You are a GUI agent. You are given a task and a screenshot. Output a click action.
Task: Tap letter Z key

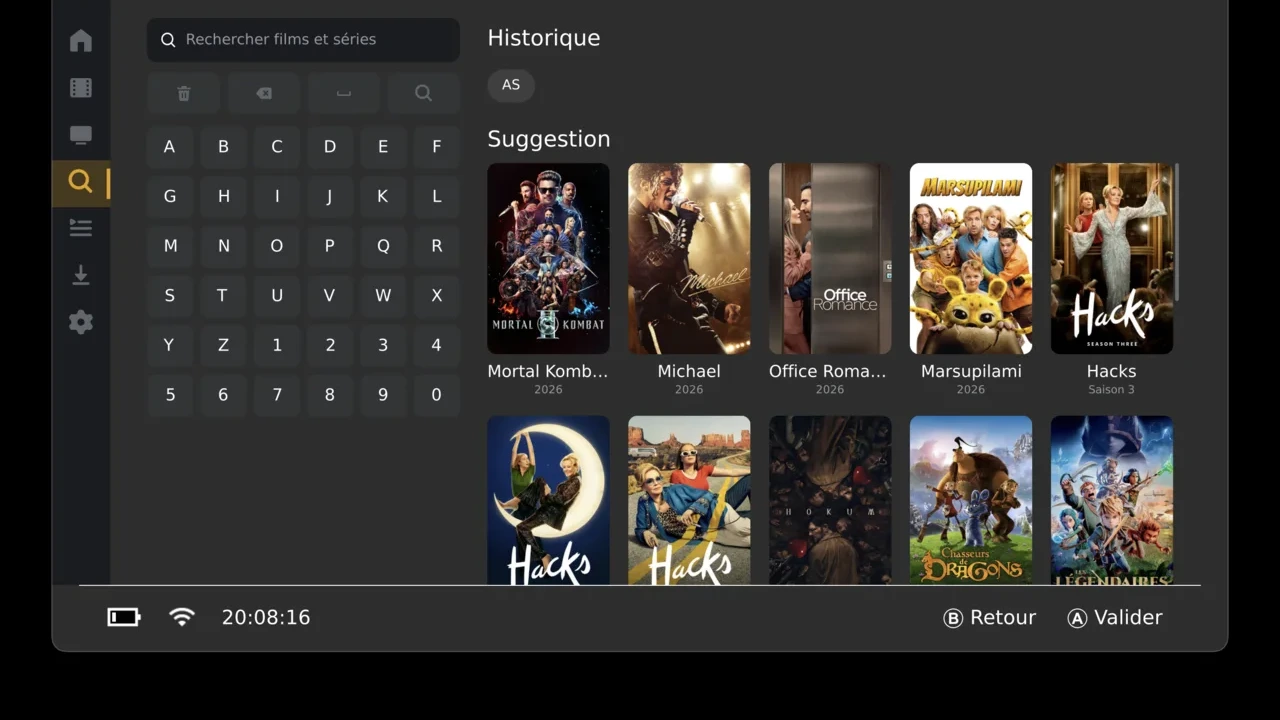point(223,345)
